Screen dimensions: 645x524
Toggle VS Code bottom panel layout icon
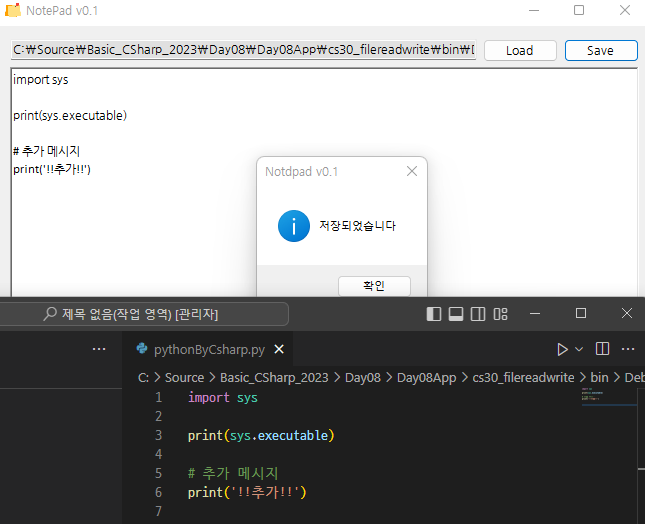456,314
